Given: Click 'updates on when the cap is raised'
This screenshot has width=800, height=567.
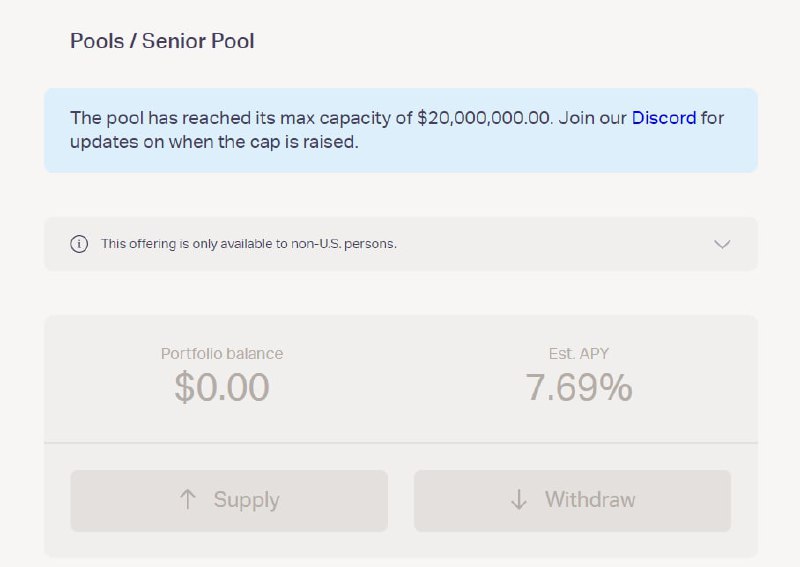Looking at the screenshot, I should [x=214, y=142].
